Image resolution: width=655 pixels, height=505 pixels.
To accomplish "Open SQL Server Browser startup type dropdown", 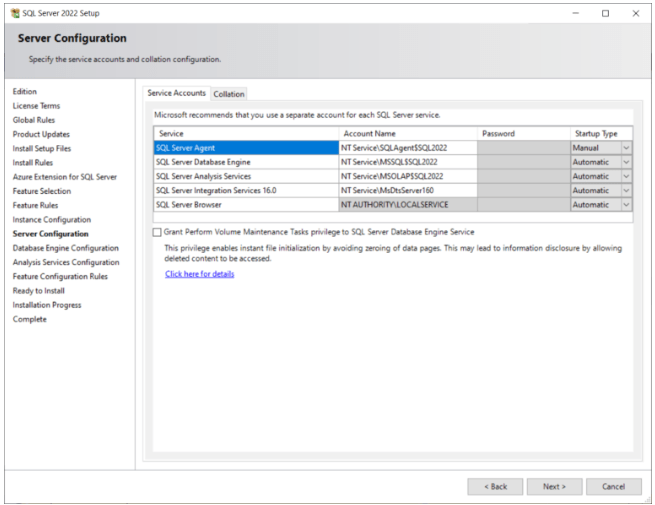I will [x=626, y=204].
